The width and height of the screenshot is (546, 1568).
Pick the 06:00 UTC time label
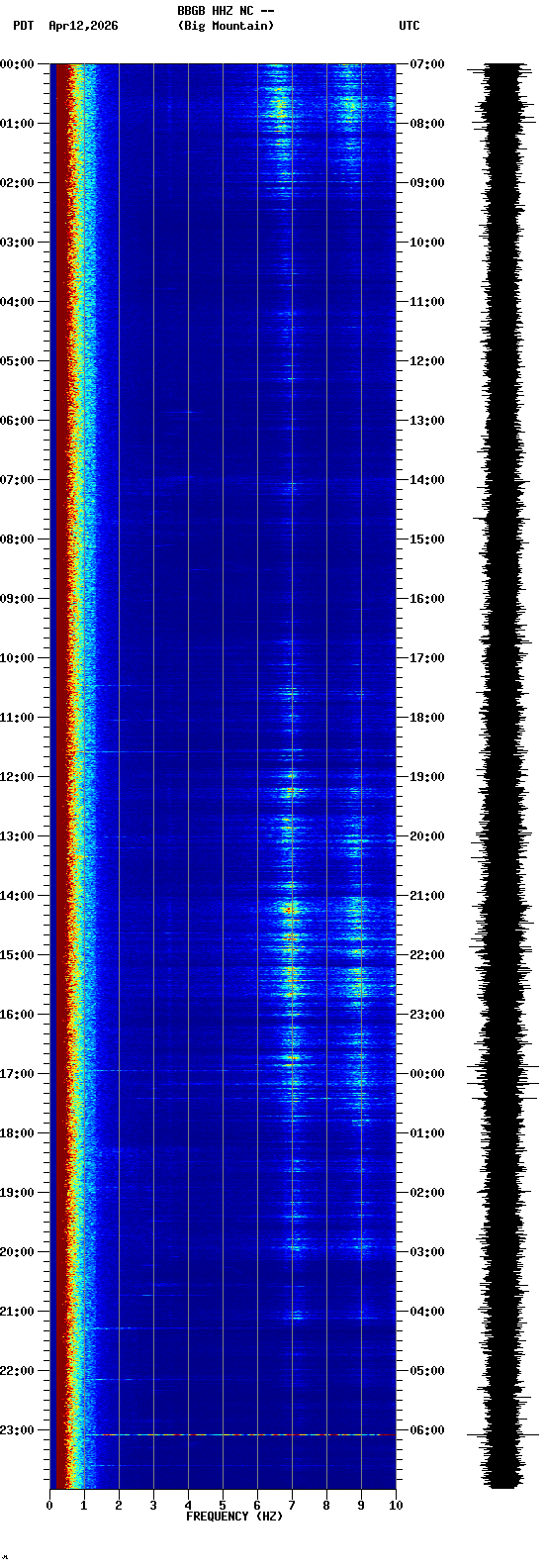click(x=427, y=1430)
